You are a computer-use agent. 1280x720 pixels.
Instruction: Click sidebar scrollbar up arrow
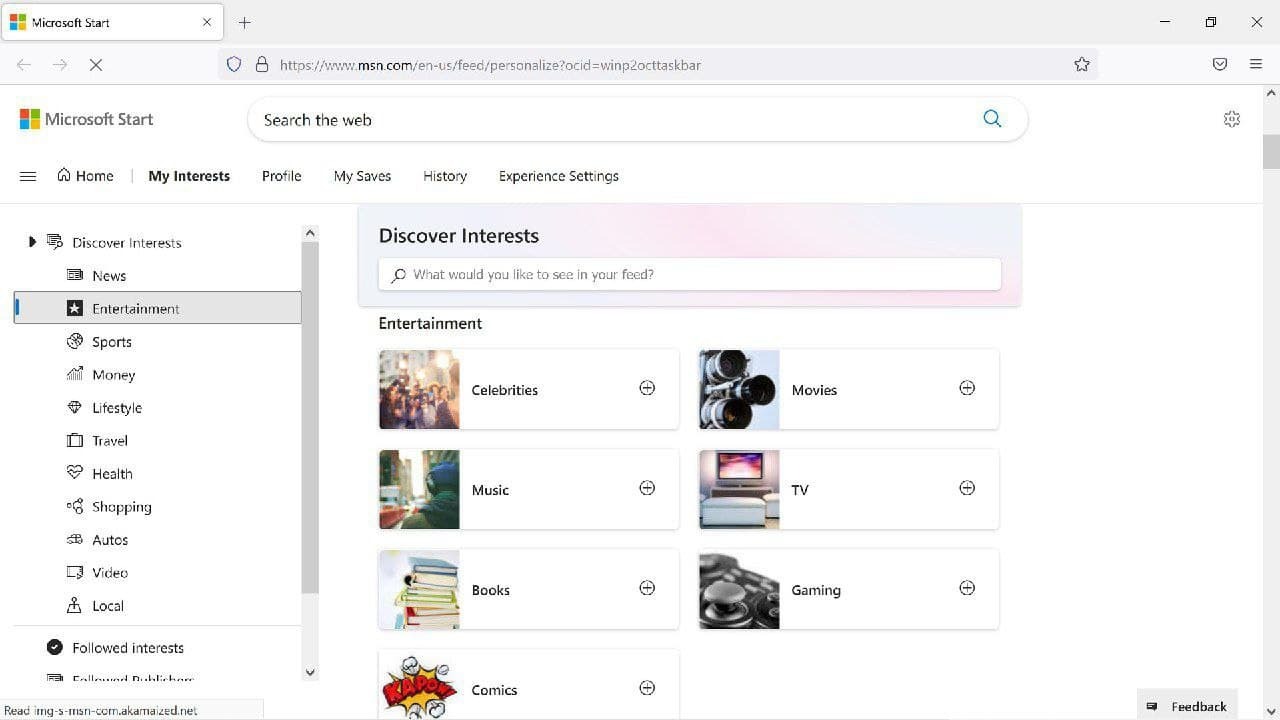310,233
